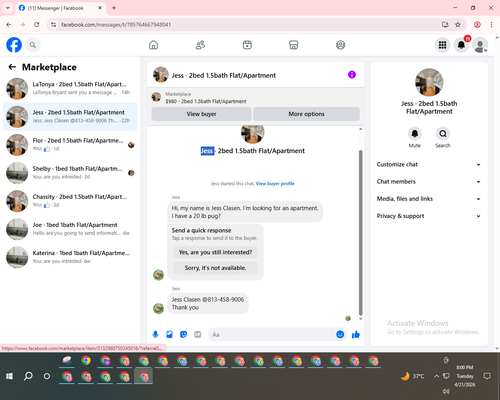The image size is (500, 400).
Task: Open Flor 2bed 1.5bath conversation
Action: point(70,145)
